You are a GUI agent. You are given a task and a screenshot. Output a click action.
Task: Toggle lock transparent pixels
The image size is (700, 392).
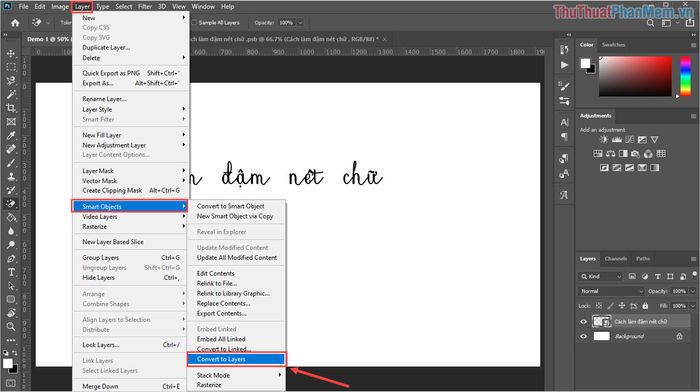(599, 306)
